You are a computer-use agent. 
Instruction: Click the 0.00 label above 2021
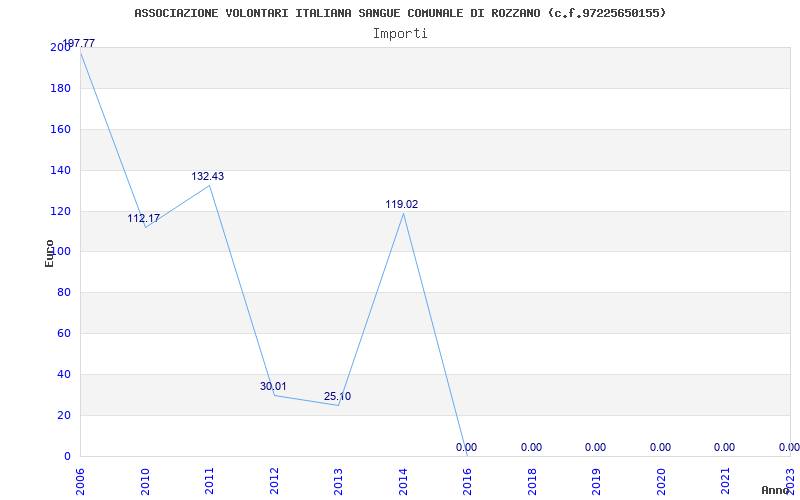724,447
